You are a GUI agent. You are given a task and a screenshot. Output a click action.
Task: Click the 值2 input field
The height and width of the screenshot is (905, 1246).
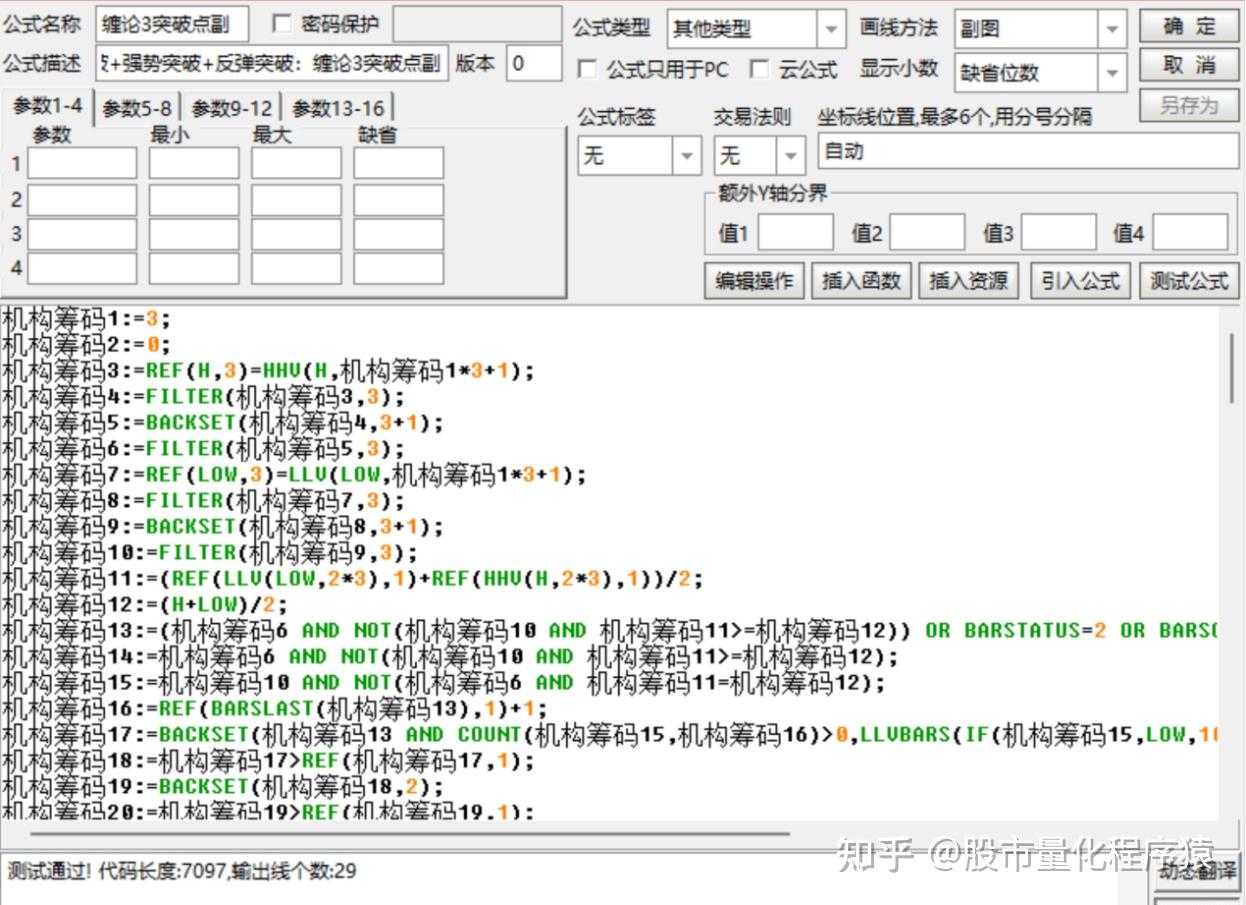[x=927, y=232]
